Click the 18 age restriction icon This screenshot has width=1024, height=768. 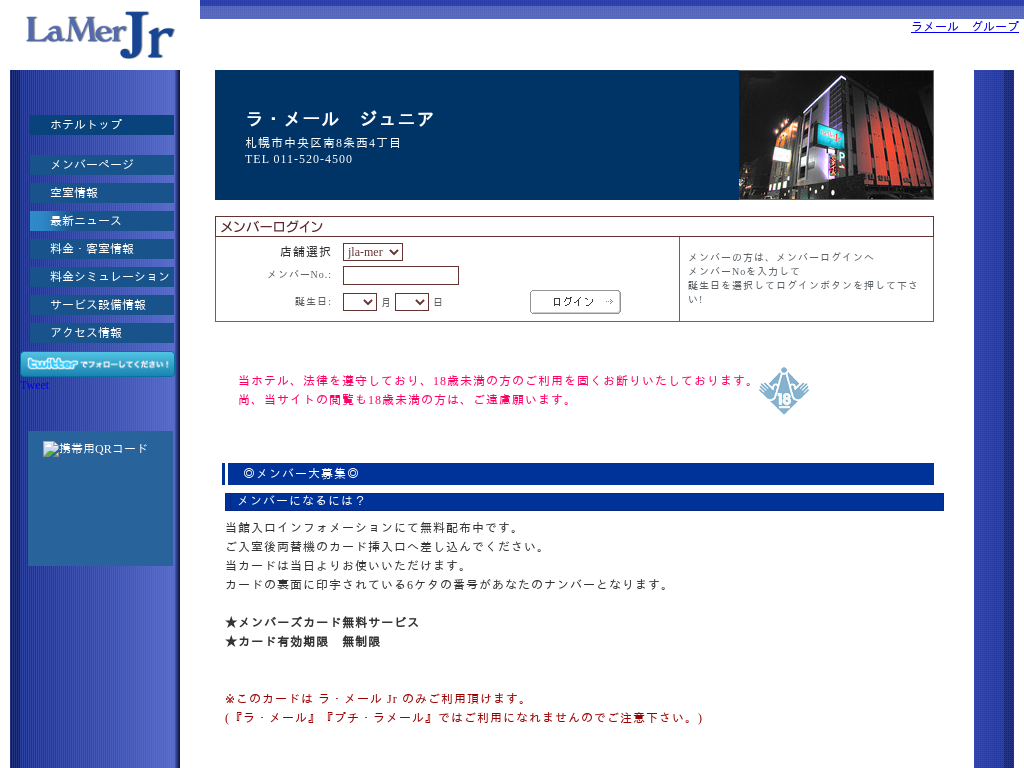point(783,391)
